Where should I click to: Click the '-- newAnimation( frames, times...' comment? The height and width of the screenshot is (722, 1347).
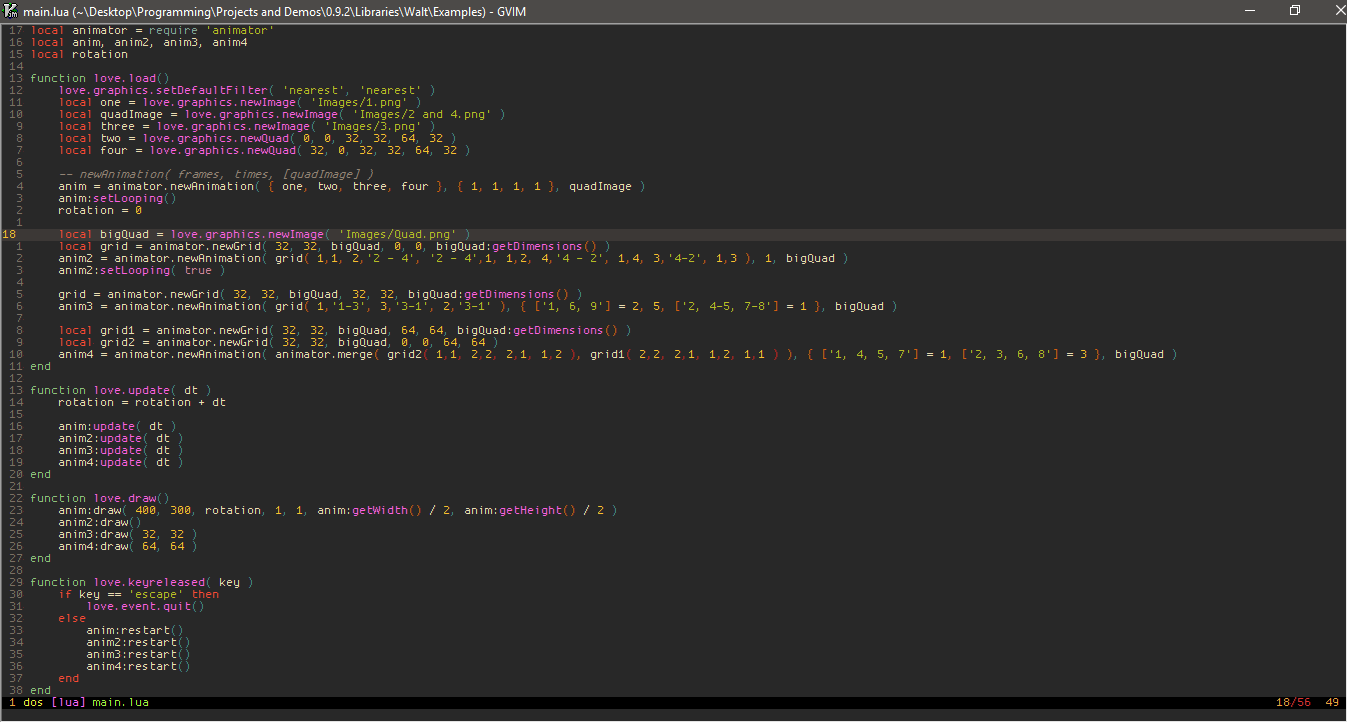[216, 174]
